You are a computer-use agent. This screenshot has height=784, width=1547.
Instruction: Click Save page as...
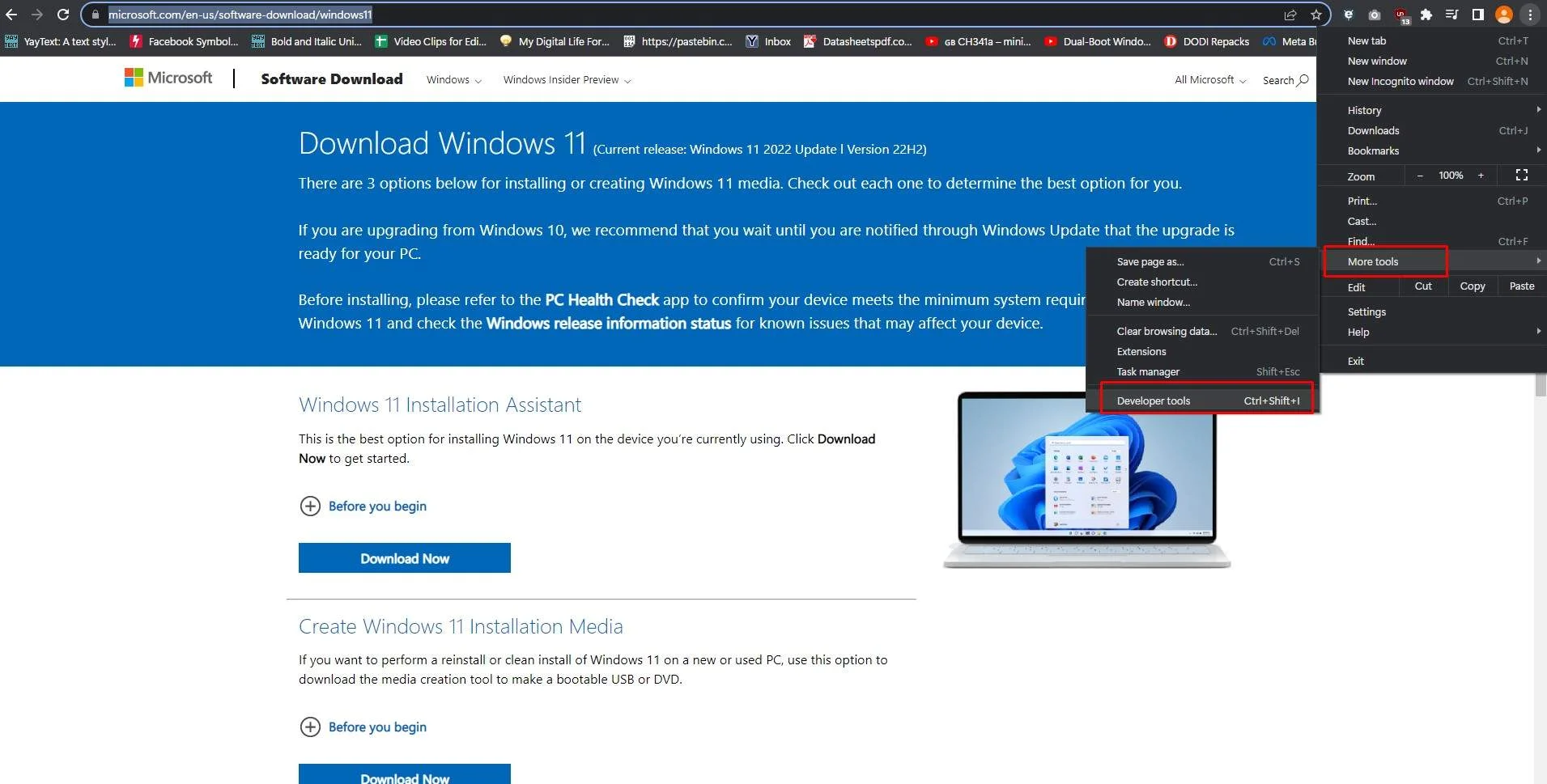tap(1202, 261)
